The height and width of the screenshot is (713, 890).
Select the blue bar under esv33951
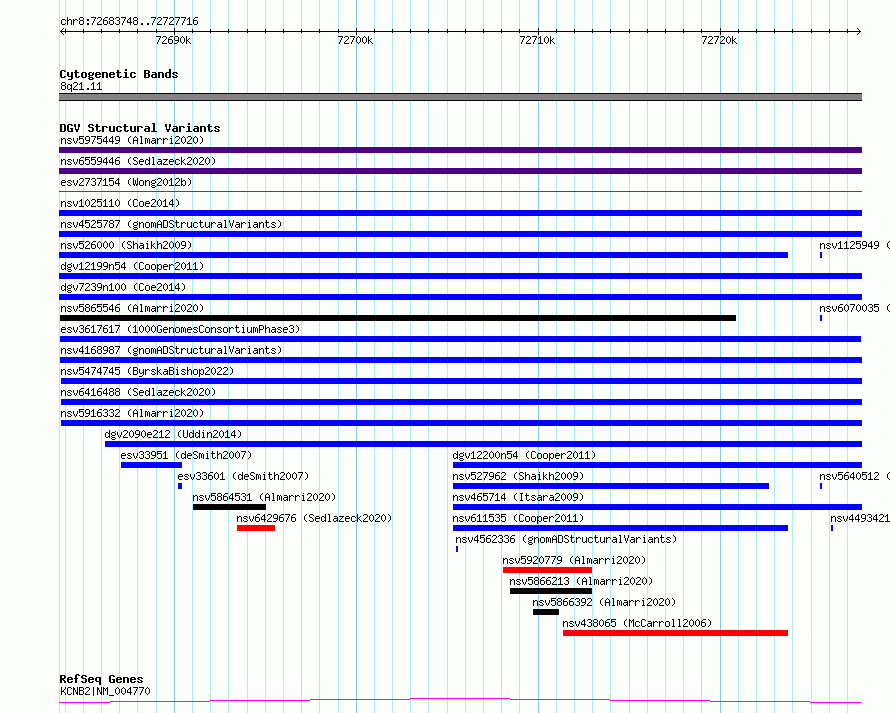151,465
